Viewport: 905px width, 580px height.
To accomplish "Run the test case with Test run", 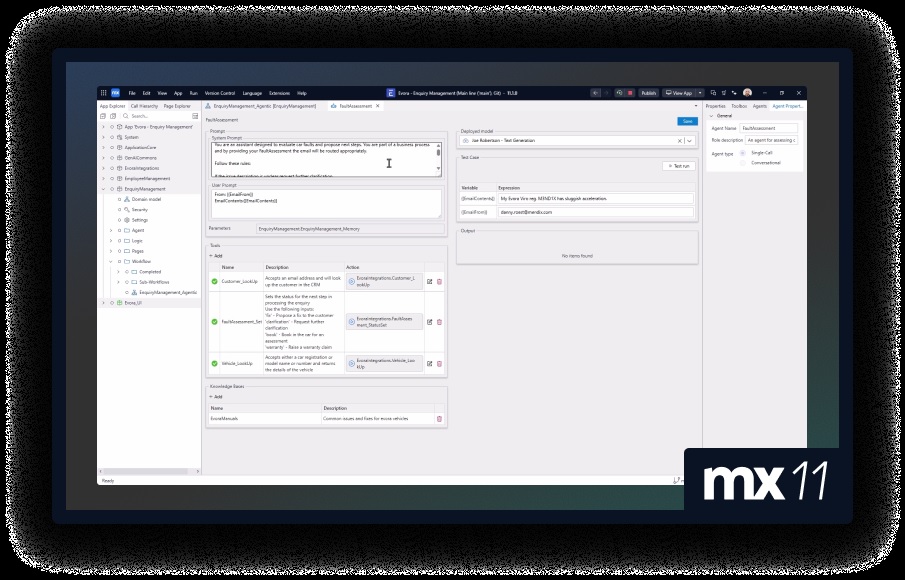I will pos(680,166).
